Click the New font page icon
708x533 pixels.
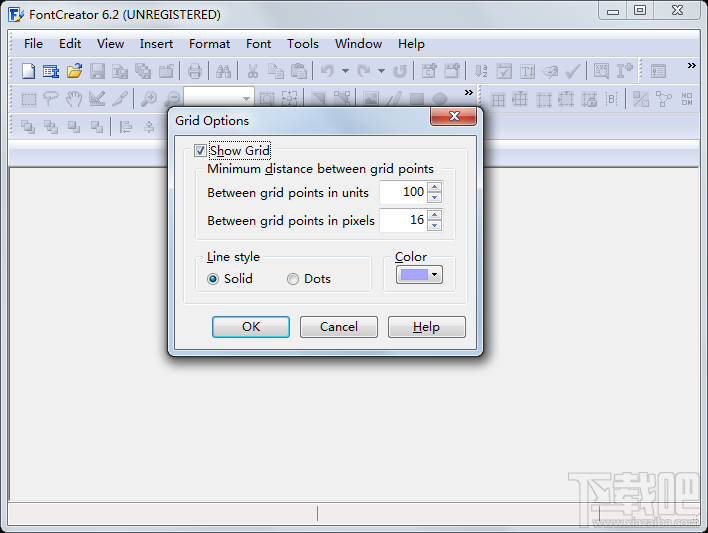(28, 71)
